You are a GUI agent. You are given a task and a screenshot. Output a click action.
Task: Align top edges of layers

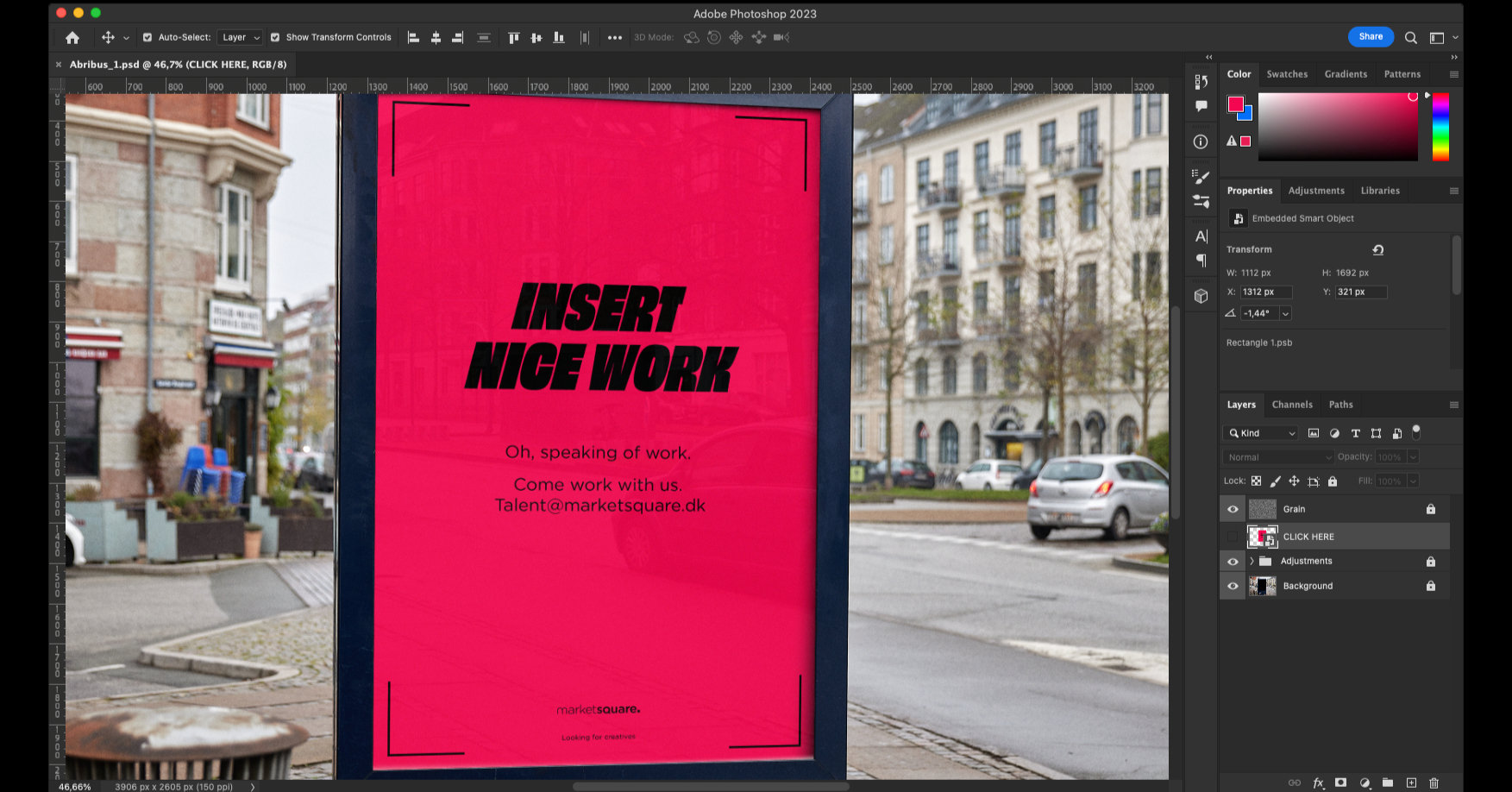(x=514, y=37)
